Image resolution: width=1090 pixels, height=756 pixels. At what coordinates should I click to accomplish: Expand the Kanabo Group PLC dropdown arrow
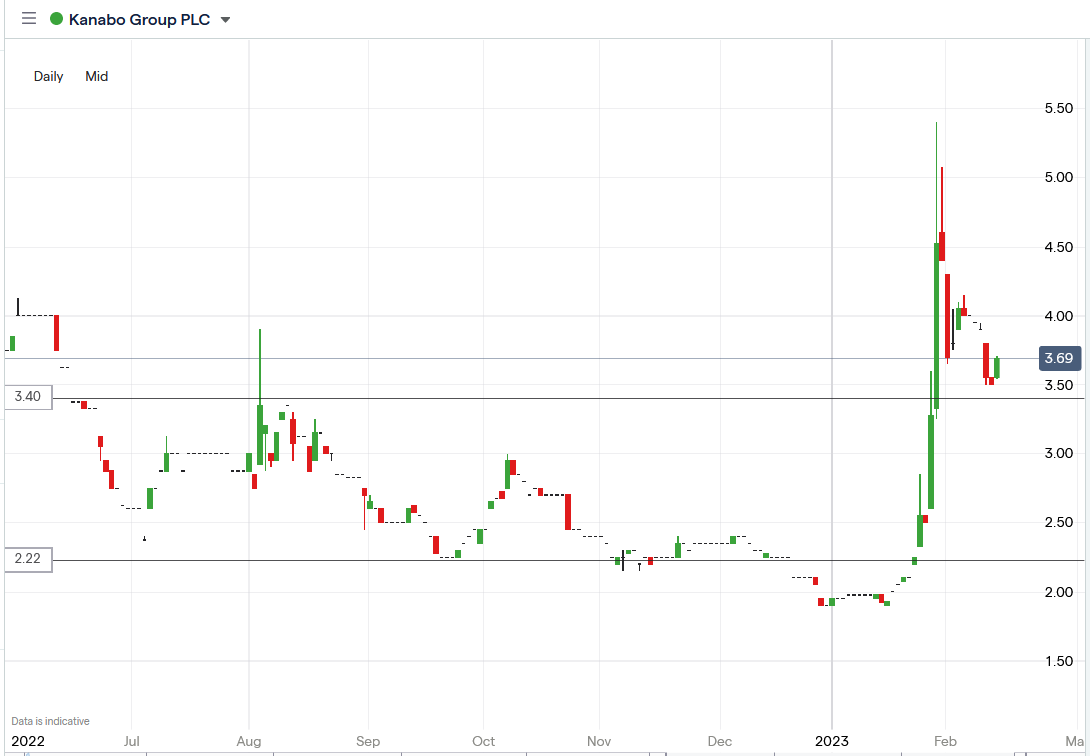225,19
